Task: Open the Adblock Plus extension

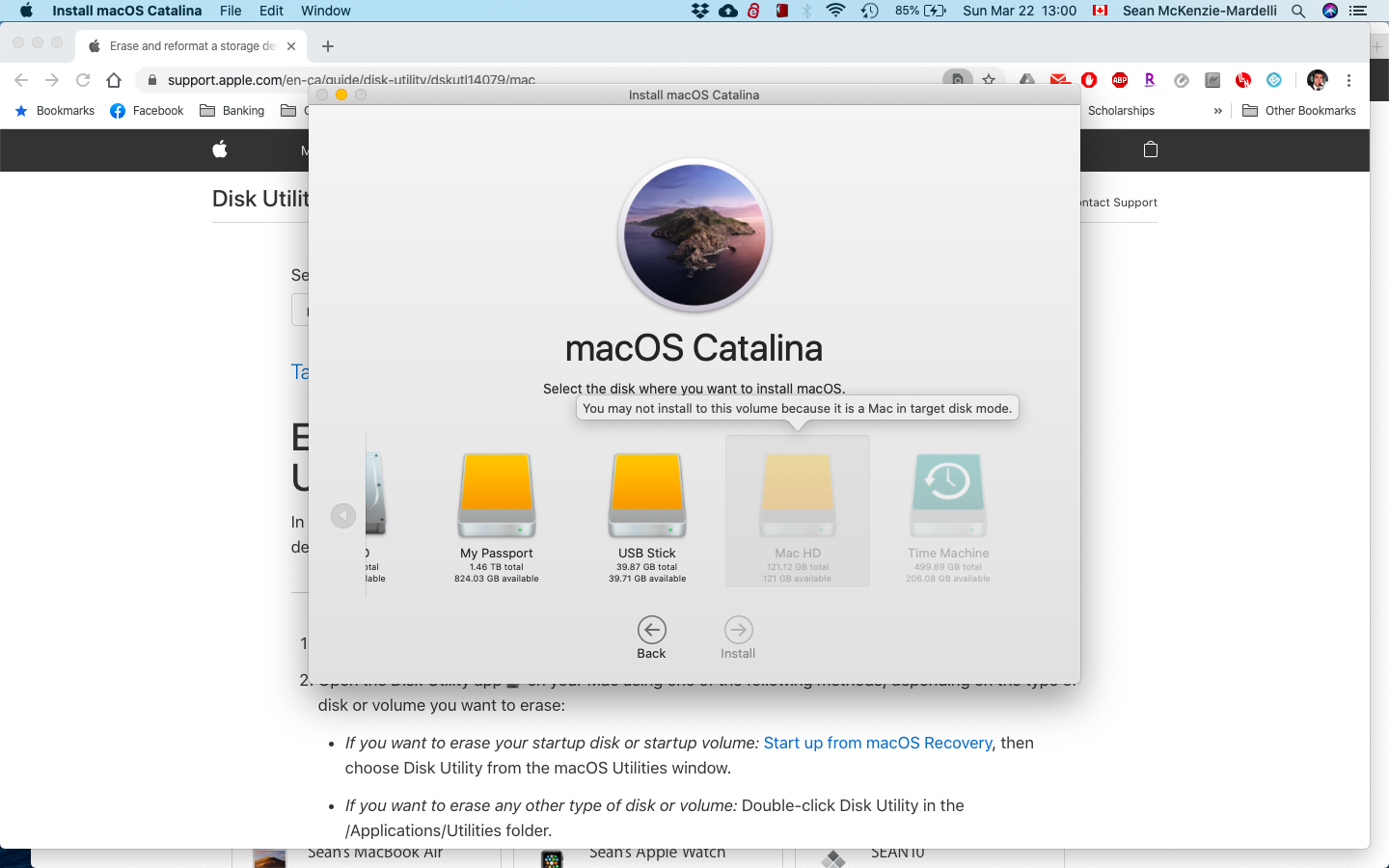Action: [1120, 80]
